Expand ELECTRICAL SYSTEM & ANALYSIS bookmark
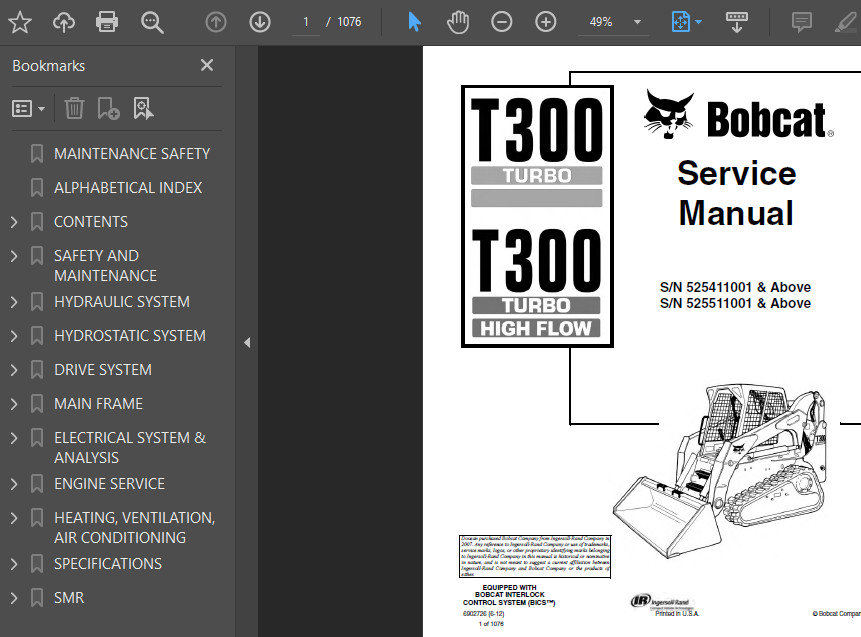The height and width of the screenshot is (637, 861). click(14, 438)
